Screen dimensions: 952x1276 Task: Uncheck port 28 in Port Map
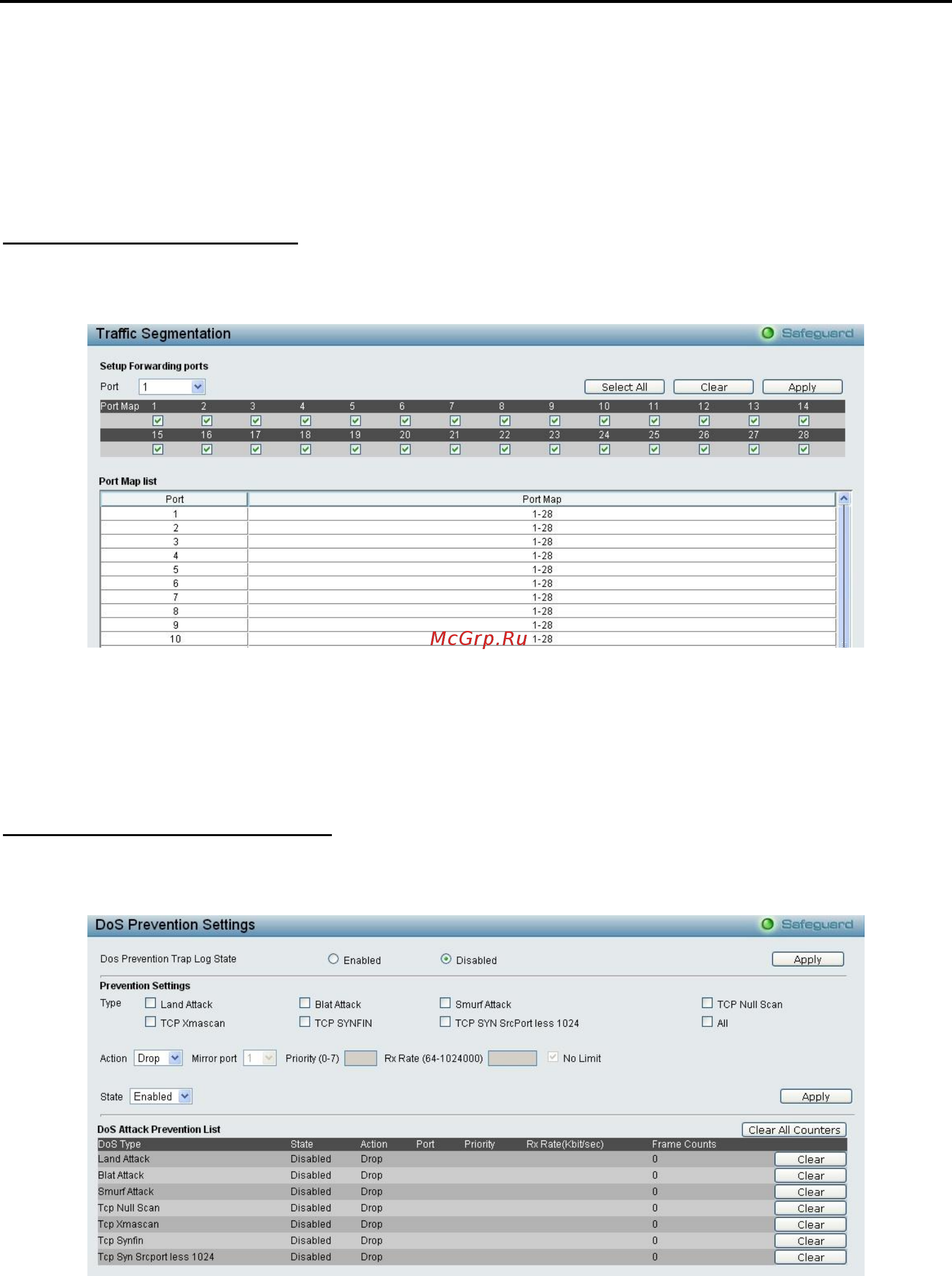804,449
